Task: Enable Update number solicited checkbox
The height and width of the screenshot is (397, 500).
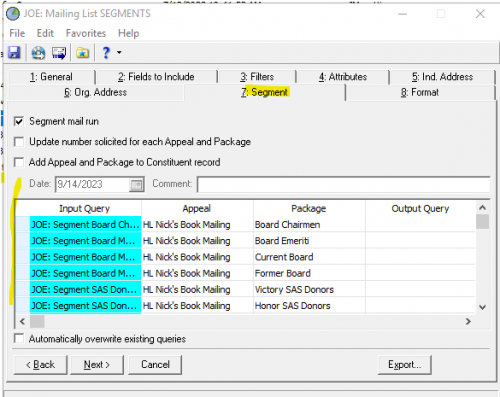Action: click(x=19, y=142)
